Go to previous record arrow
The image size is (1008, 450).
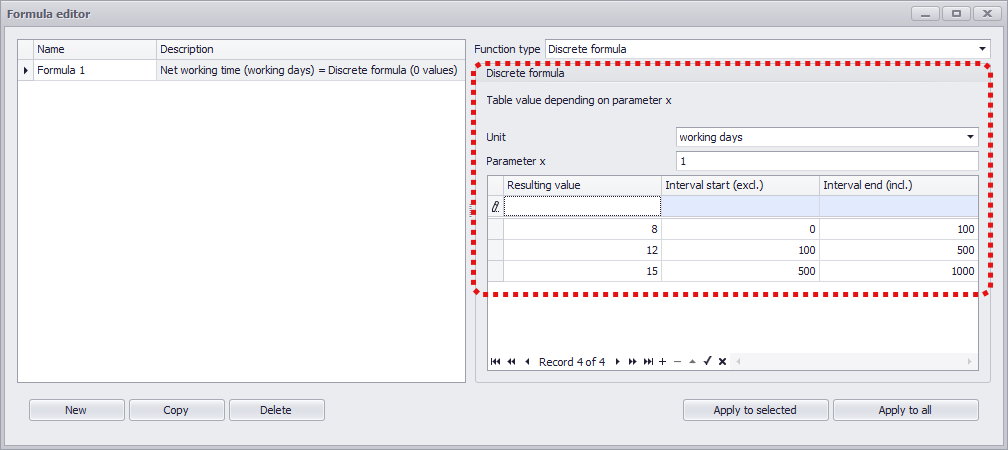click(527, 362)
